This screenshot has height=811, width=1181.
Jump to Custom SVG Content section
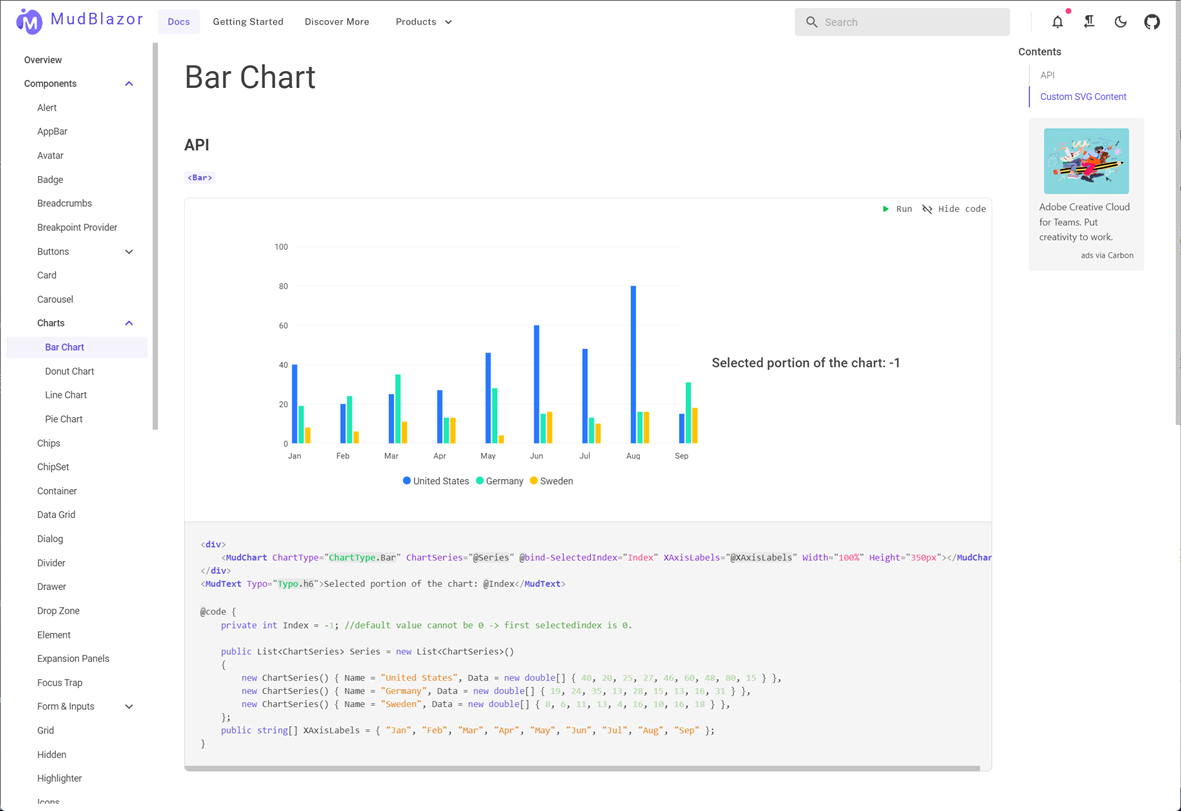click(1083, 97)
